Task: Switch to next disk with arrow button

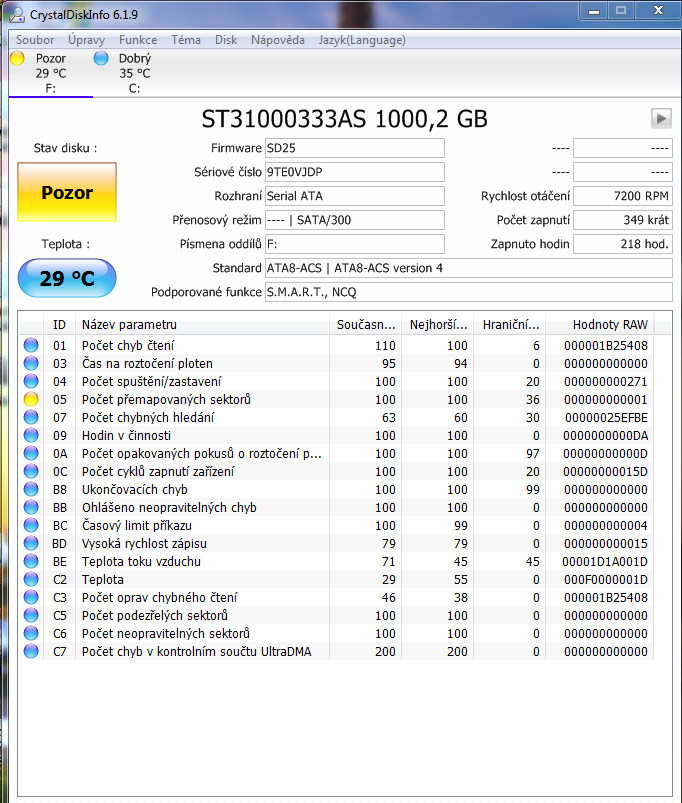Action: click(x=661, y=118)
